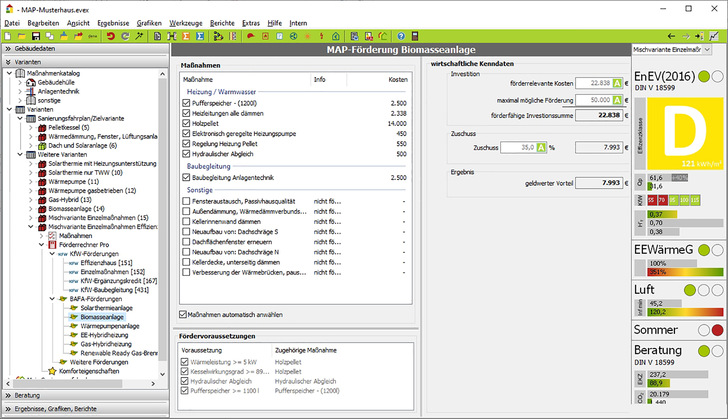Toggle 'Maßnahmen automatisch anwählen' checkbox
Viewport: 728px width, 419px height.
[182, 314]
